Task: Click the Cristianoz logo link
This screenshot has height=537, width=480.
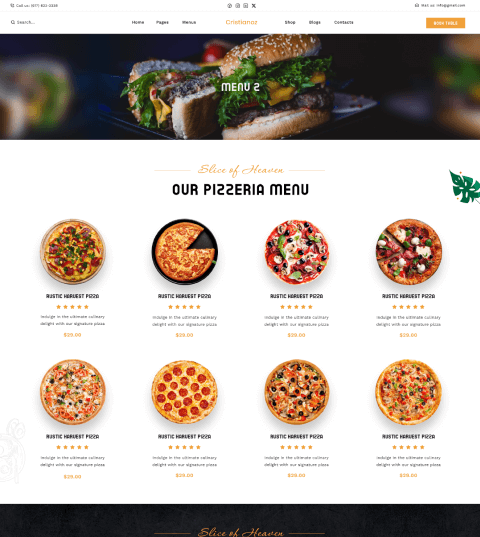Action: [x=241, y=22]
